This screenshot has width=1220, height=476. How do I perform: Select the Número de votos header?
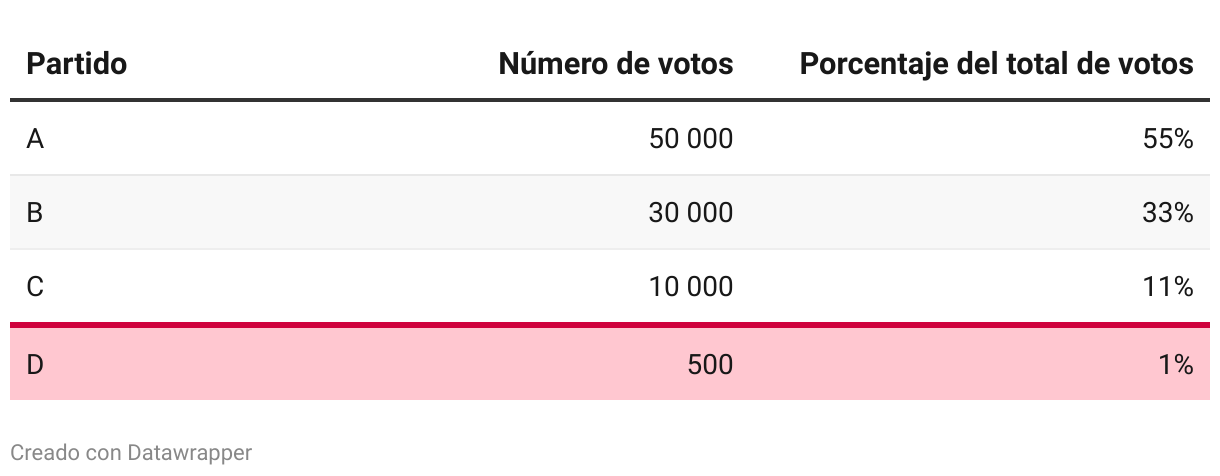point(616,64)
